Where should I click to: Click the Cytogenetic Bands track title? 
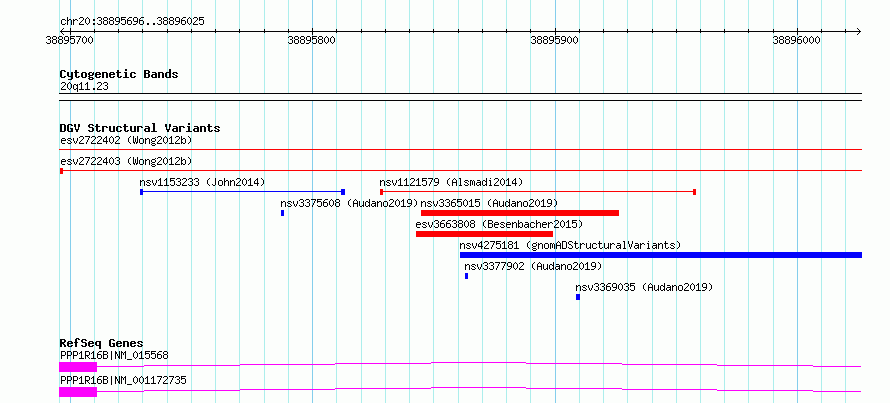[119, 74]
